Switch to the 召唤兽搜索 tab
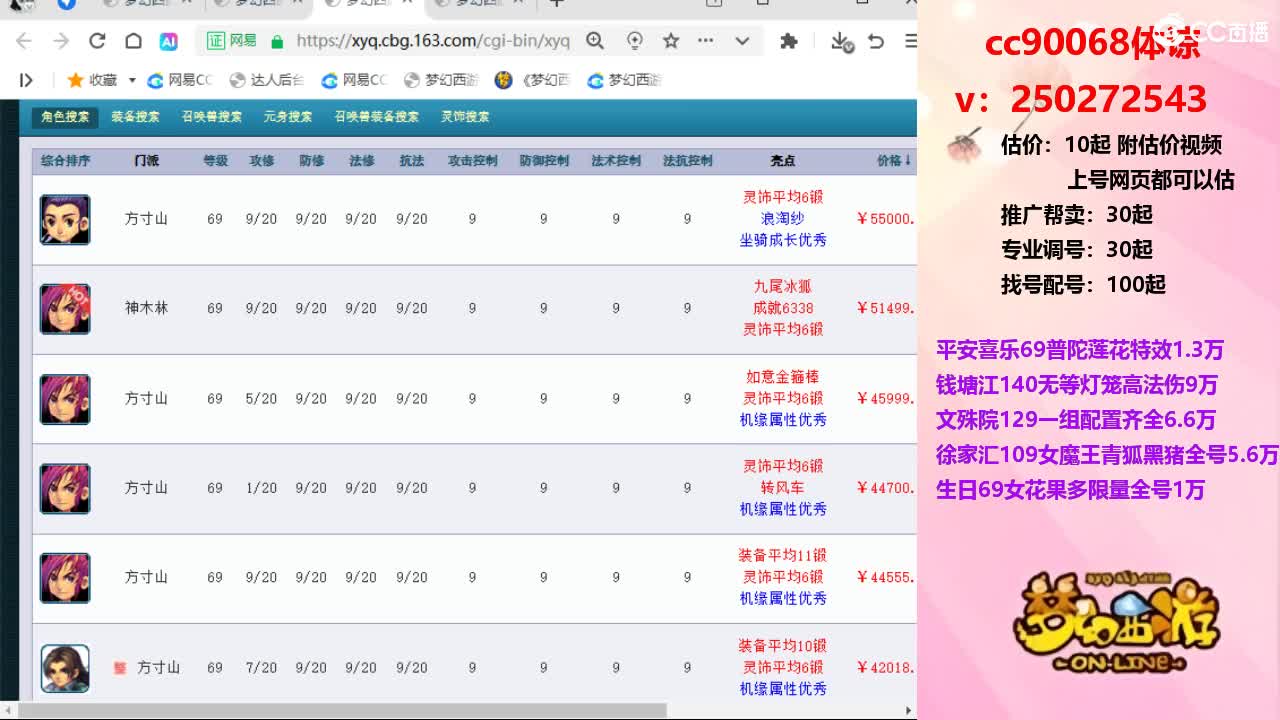Image resolution: width=1280 pixels, height=720 pixels. click(x=212, y=117)
